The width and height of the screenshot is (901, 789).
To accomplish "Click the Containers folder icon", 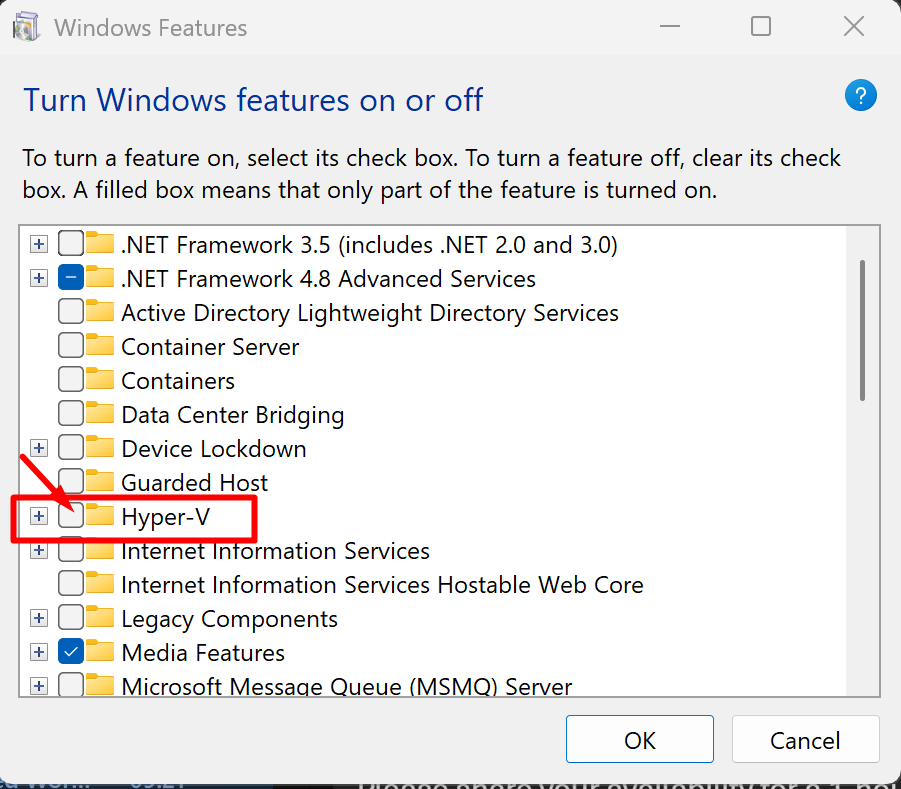I will [100, 381].
